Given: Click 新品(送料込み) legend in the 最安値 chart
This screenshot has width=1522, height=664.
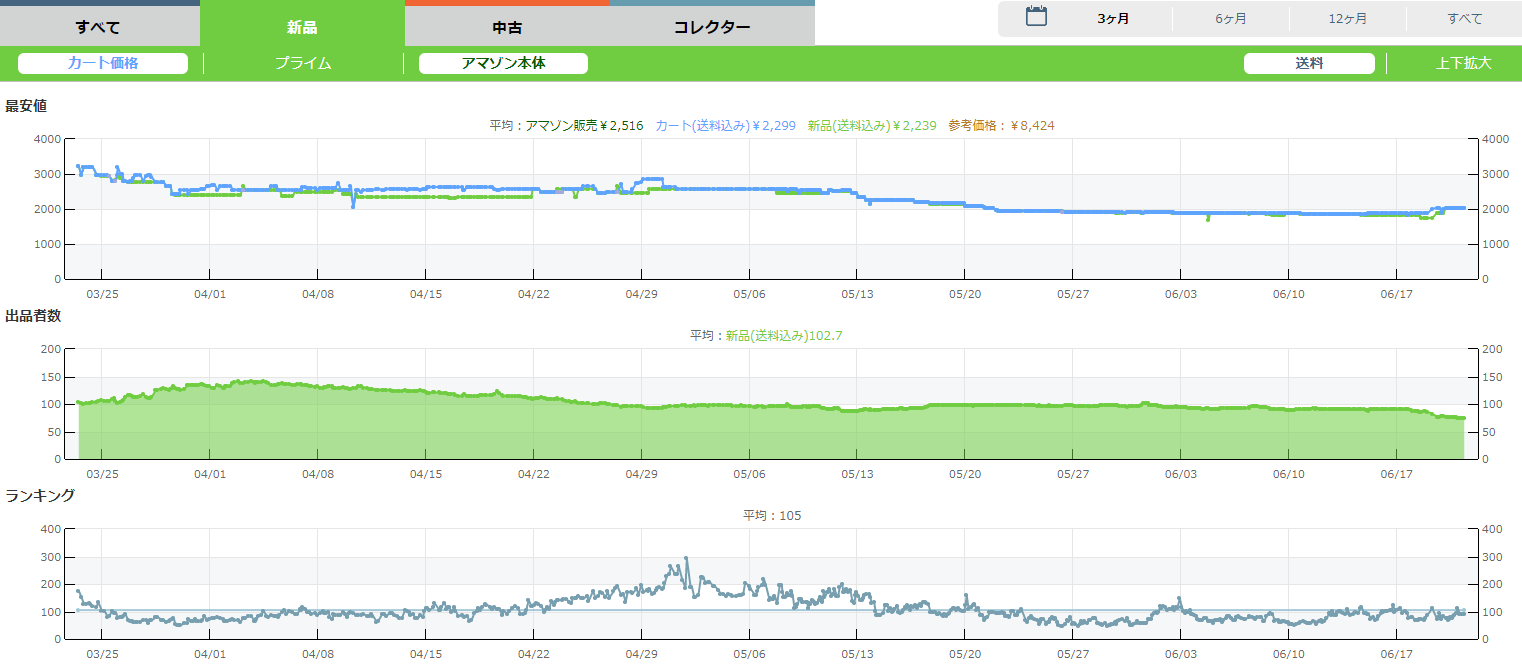Looking at the screenshot, I should click(871, 125).
